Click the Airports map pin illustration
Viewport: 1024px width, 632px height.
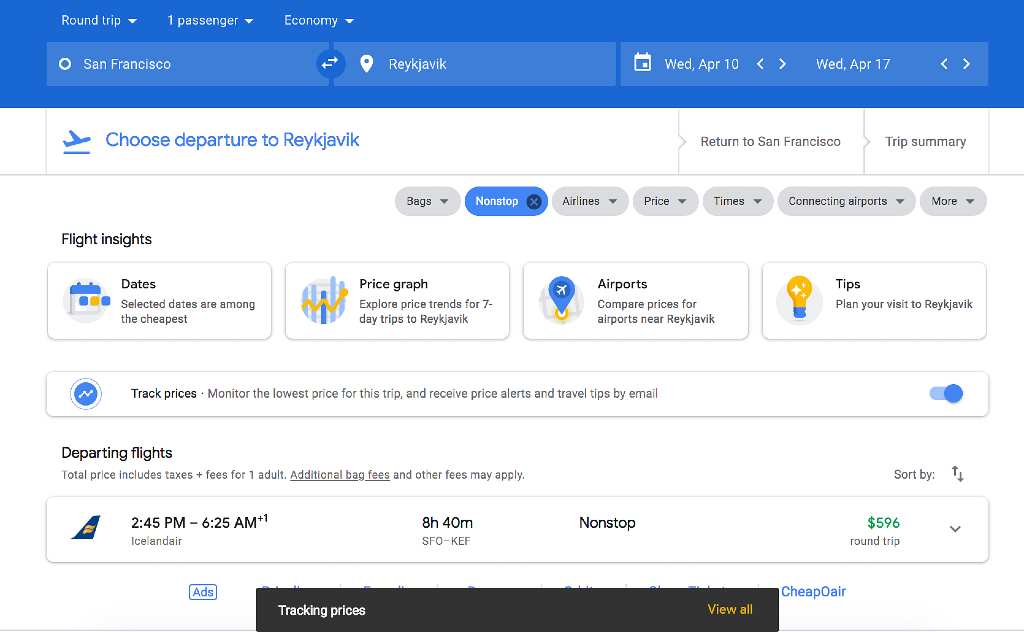pos(561,300)
